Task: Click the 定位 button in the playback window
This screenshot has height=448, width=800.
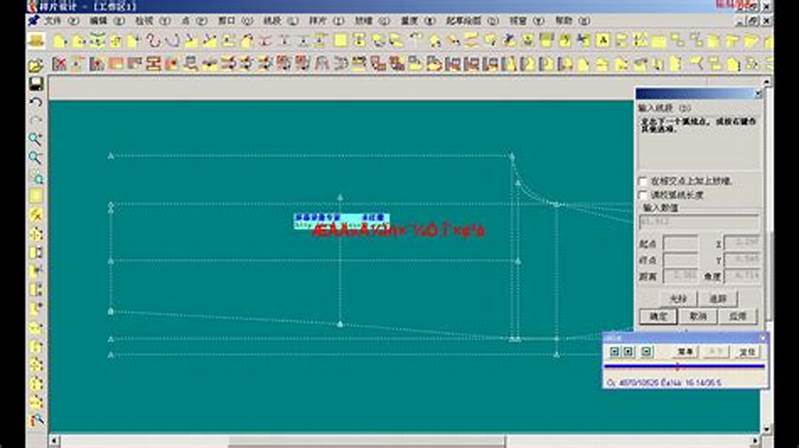Action: 747,352
